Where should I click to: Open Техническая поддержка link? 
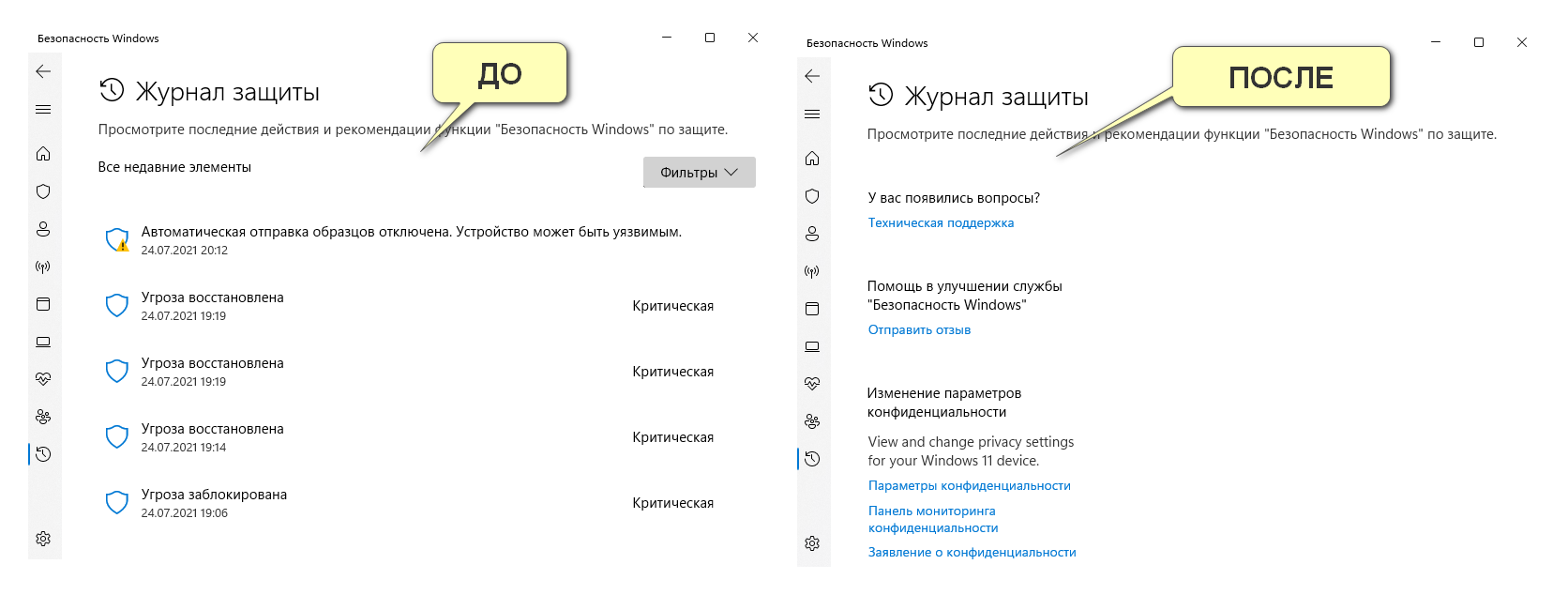click(x=941, y=223)
